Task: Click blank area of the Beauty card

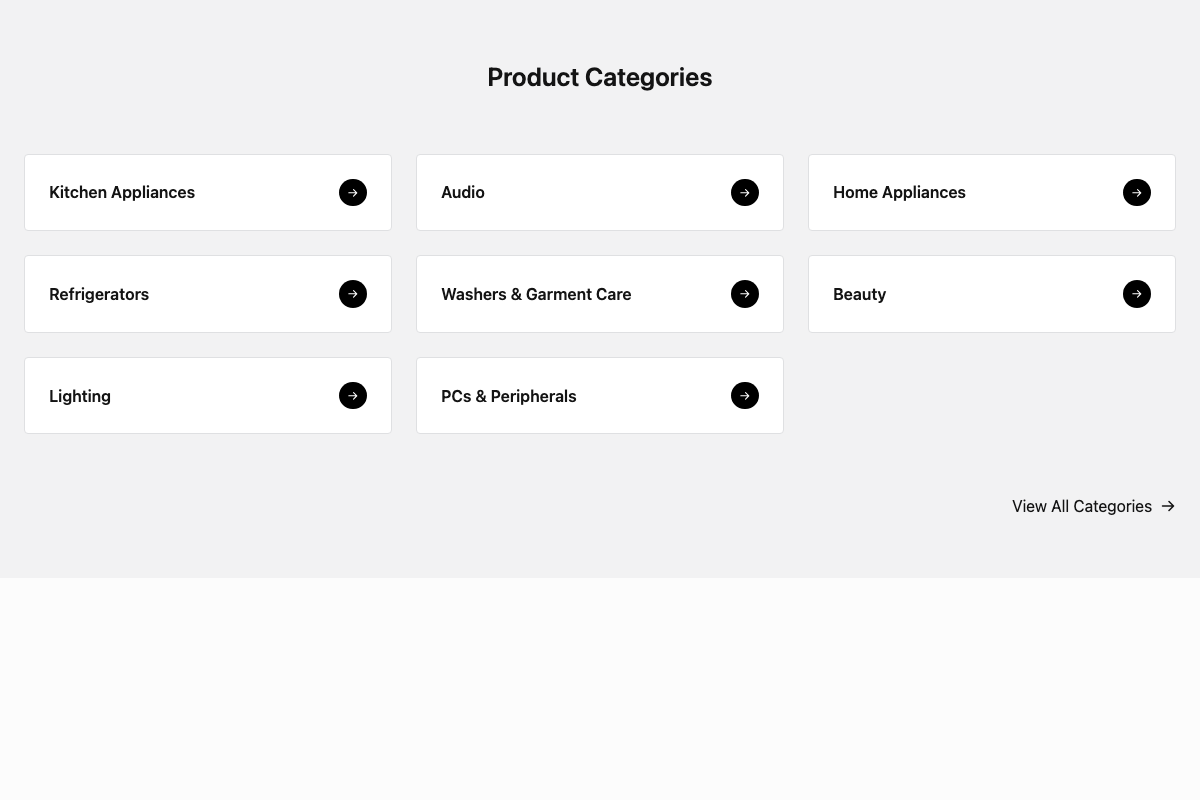Action: click(1000, 294)
